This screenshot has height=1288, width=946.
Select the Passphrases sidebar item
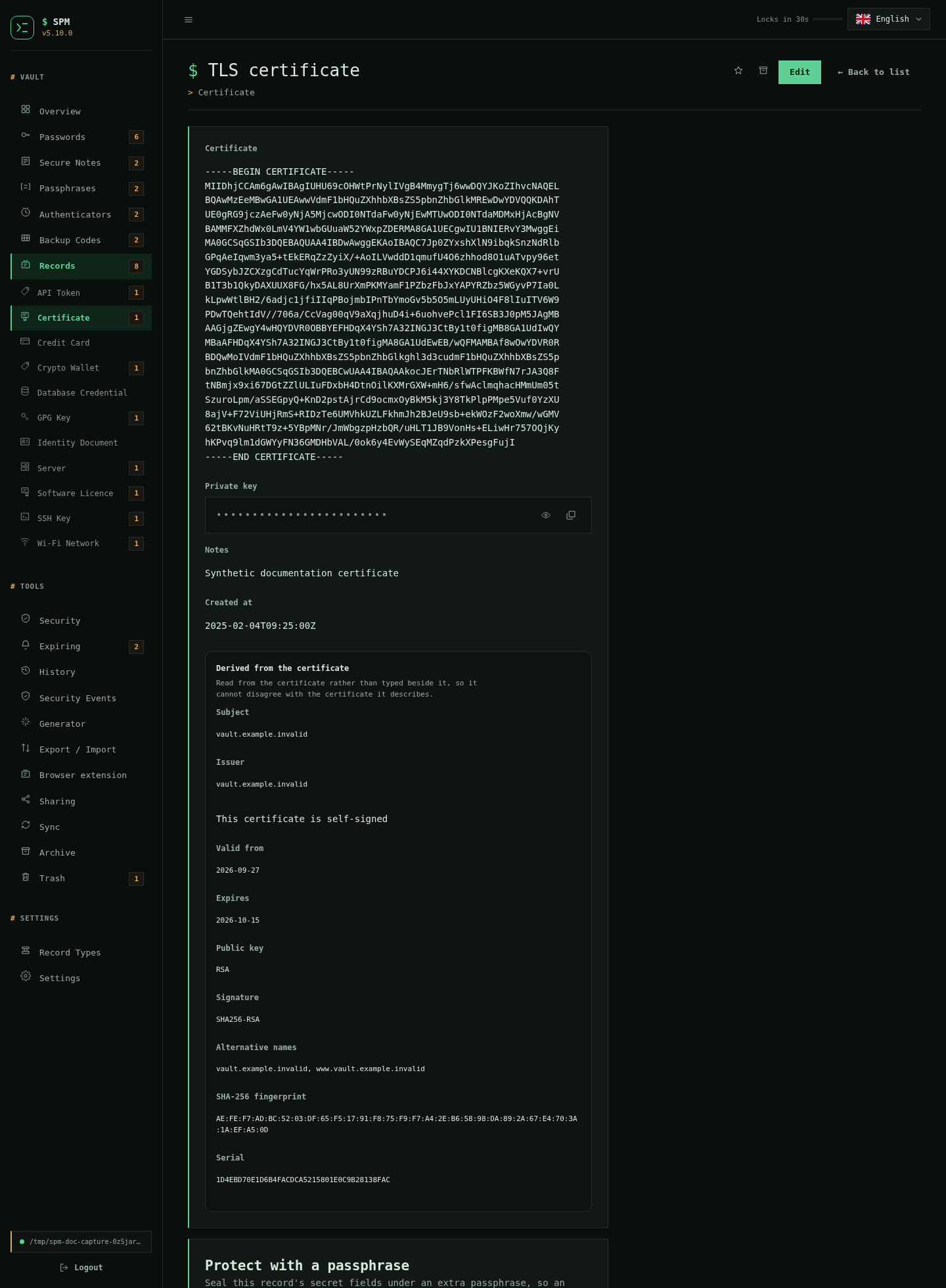click(x=81, y=189)
